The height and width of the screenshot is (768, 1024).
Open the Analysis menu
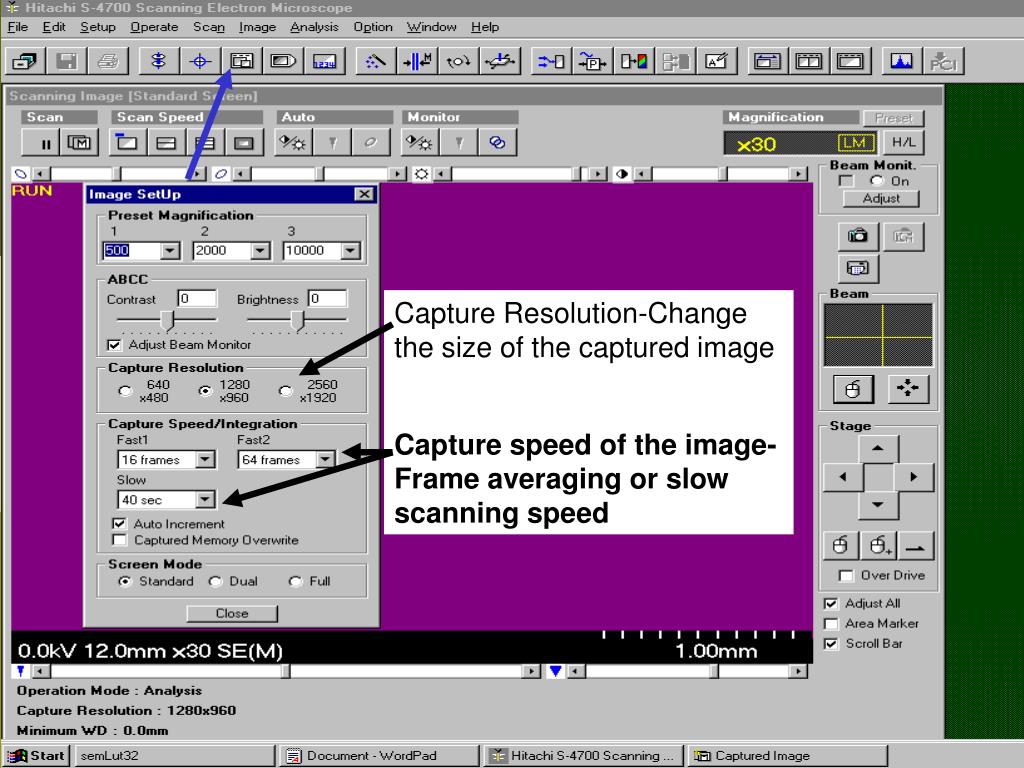pos(315,27)
